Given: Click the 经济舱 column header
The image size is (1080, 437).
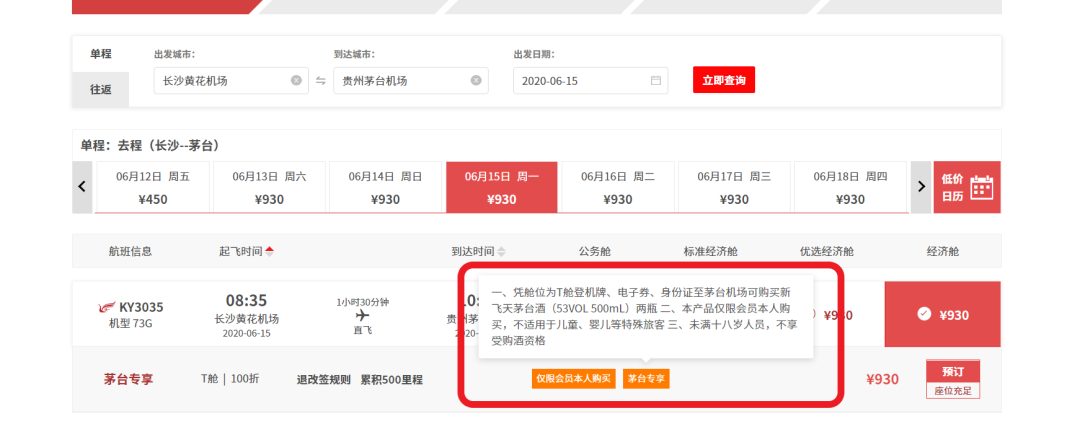Looking at the screenshot, I should point(943,252).
